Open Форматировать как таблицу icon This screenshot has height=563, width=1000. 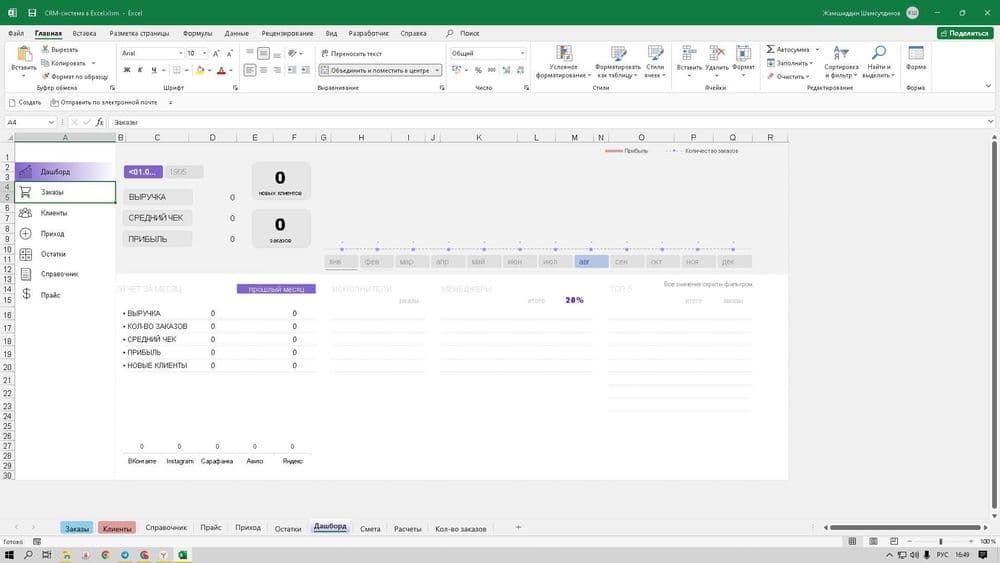[618, 54]
